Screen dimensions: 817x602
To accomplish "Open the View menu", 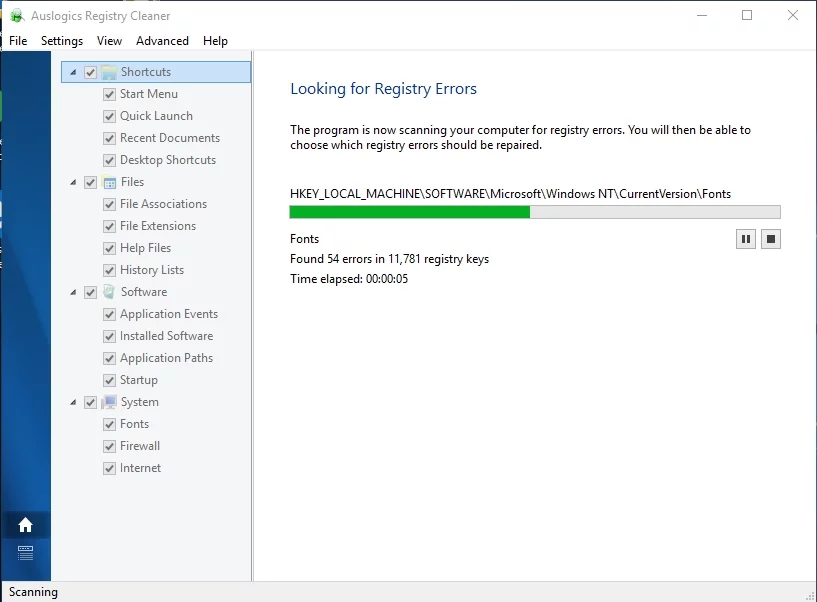I will (x=109, y=41).
